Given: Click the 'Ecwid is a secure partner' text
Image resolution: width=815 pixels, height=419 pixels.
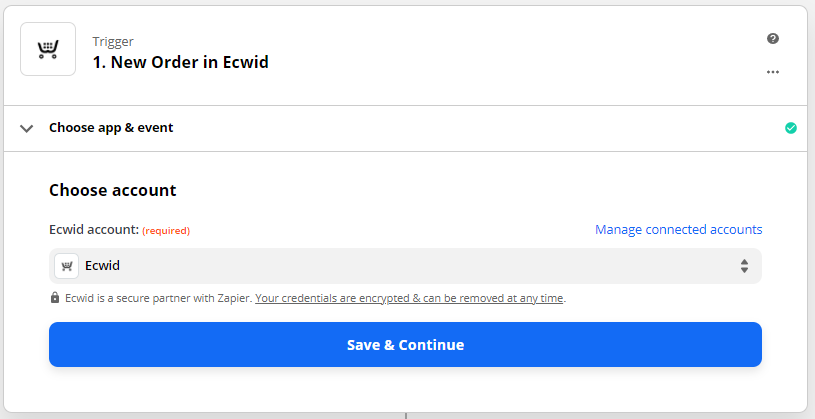Looking at the screenshot, I should [159, 298].
